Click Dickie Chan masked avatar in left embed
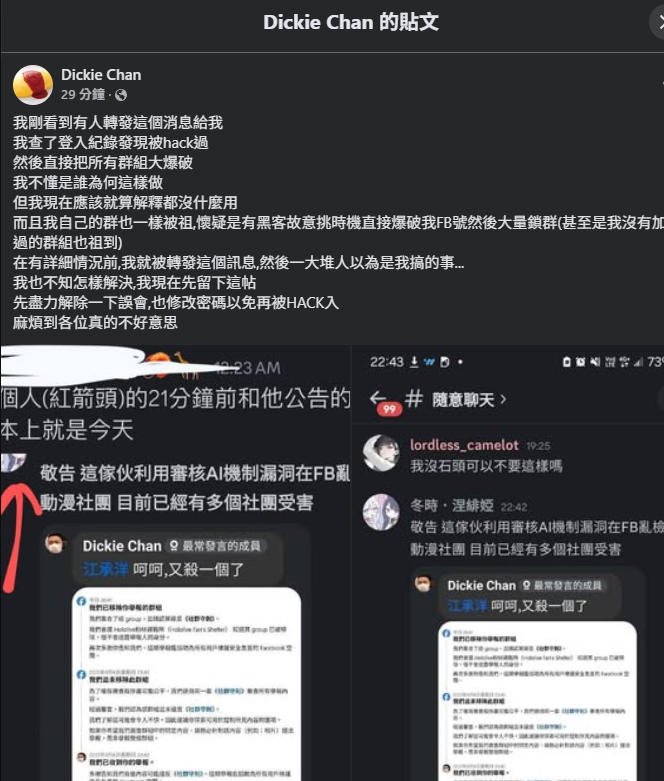This screenshot has width=664, height=781. tap(55, 543)
